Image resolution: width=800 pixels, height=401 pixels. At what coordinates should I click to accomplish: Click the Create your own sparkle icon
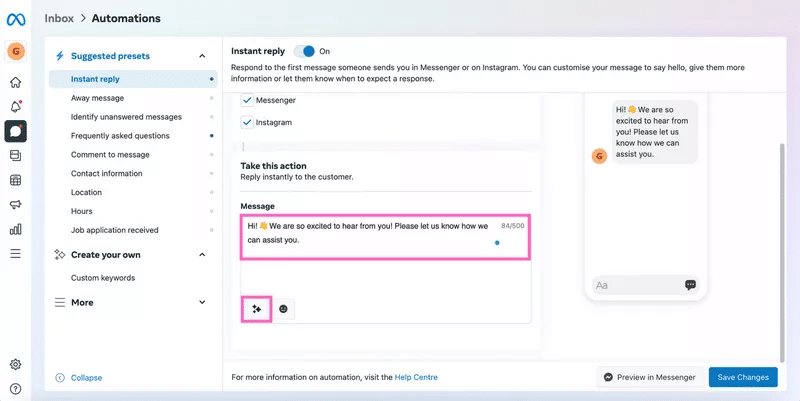coord(60,255)
